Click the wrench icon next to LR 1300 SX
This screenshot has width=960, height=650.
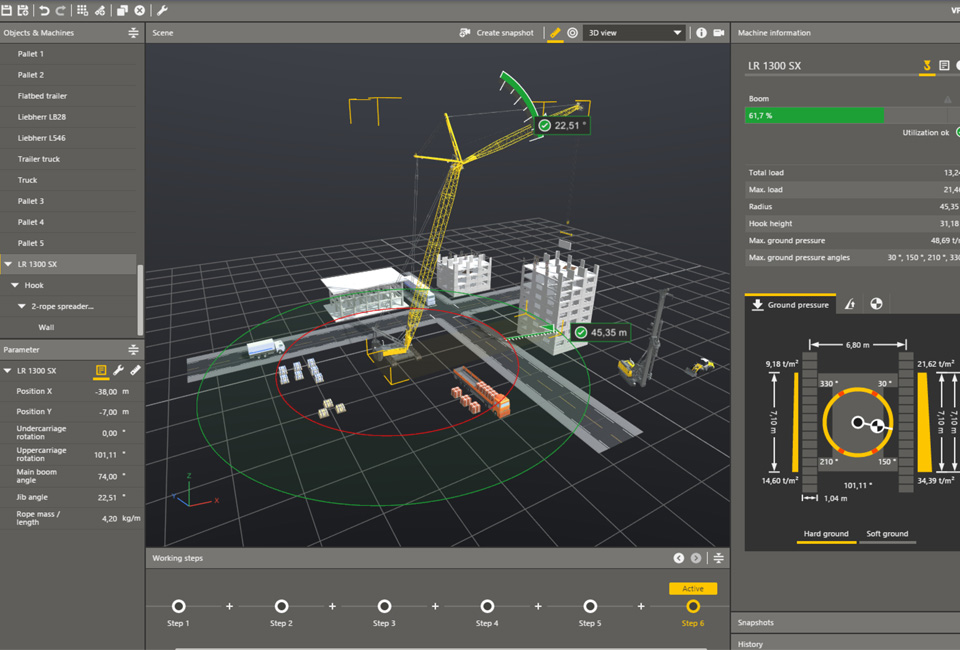119,371
